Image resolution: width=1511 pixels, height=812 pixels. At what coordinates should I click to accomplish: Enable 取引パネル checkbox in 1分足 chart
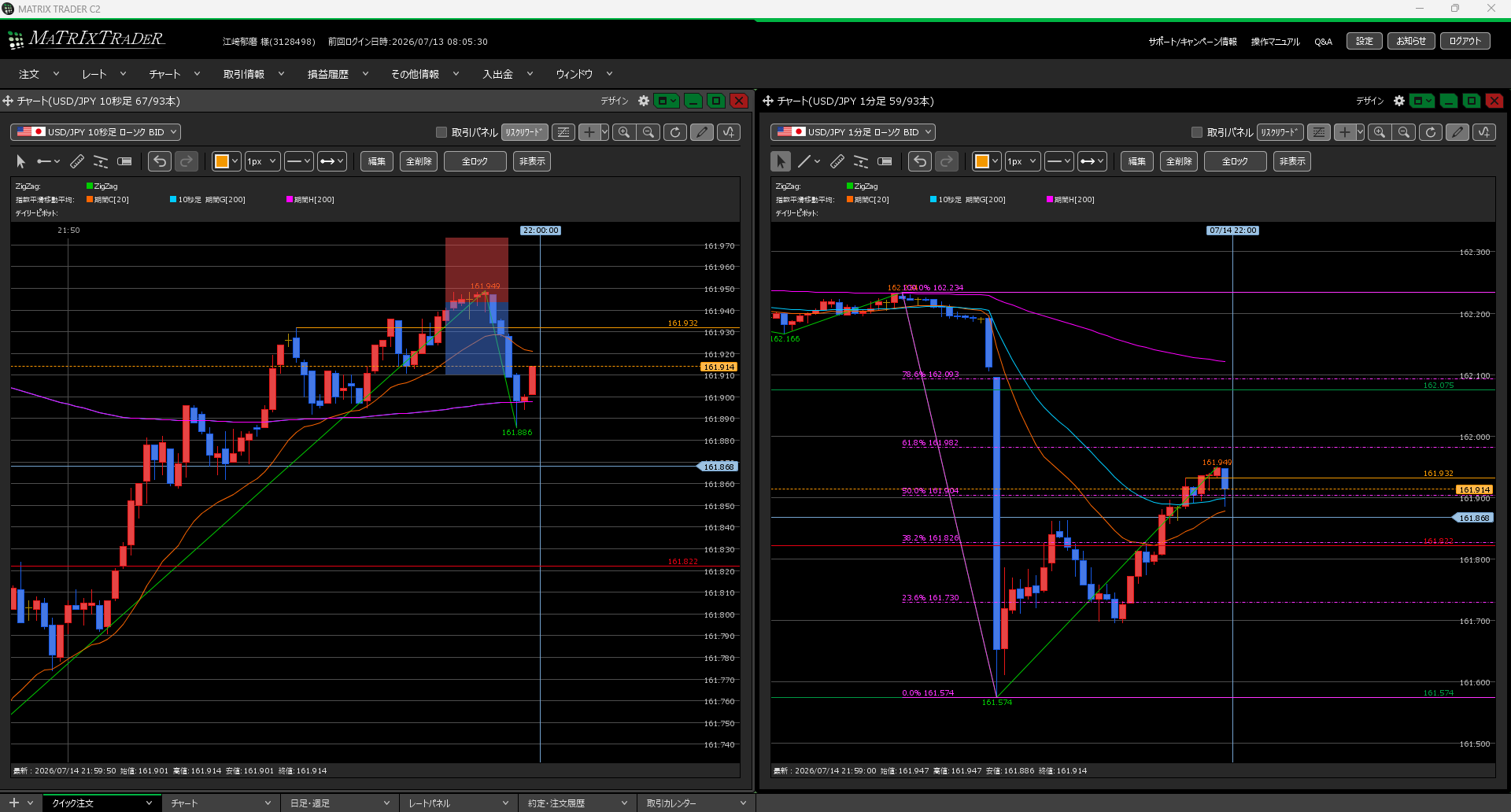coord(1197,132)
